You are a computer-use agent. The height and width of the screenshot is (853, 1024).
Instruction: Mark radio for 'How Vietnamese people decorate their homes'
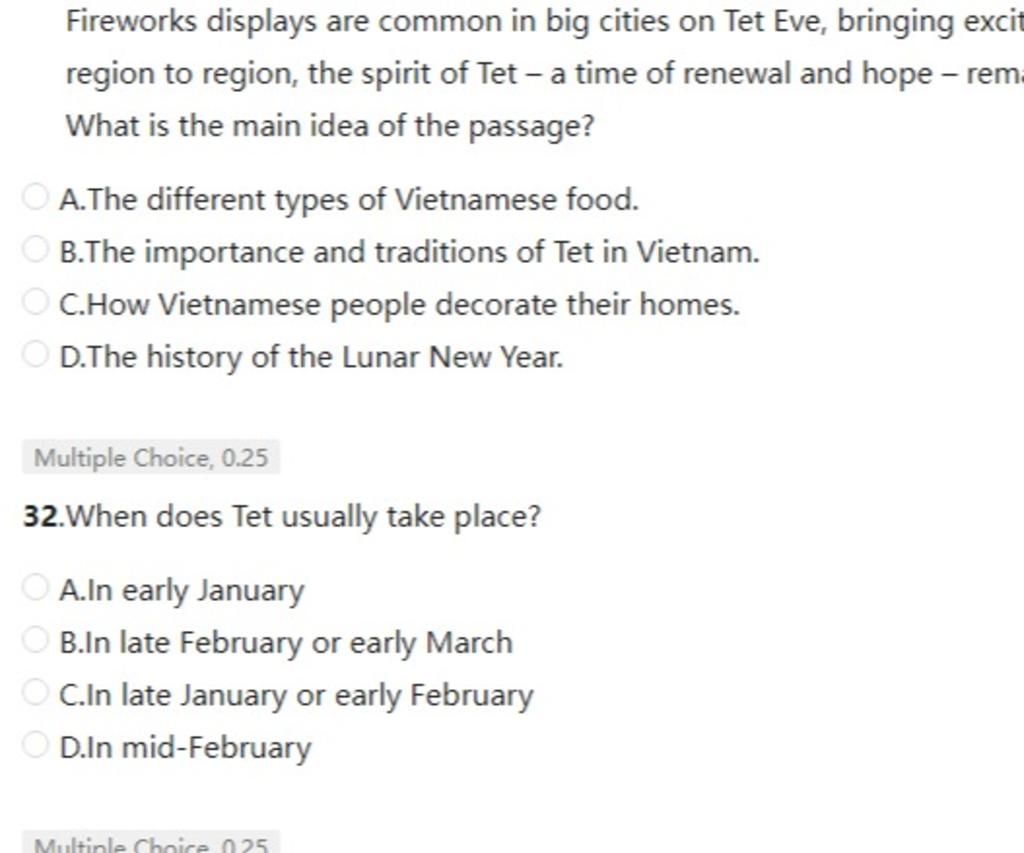pyautogui.click(x=35, y=302)
